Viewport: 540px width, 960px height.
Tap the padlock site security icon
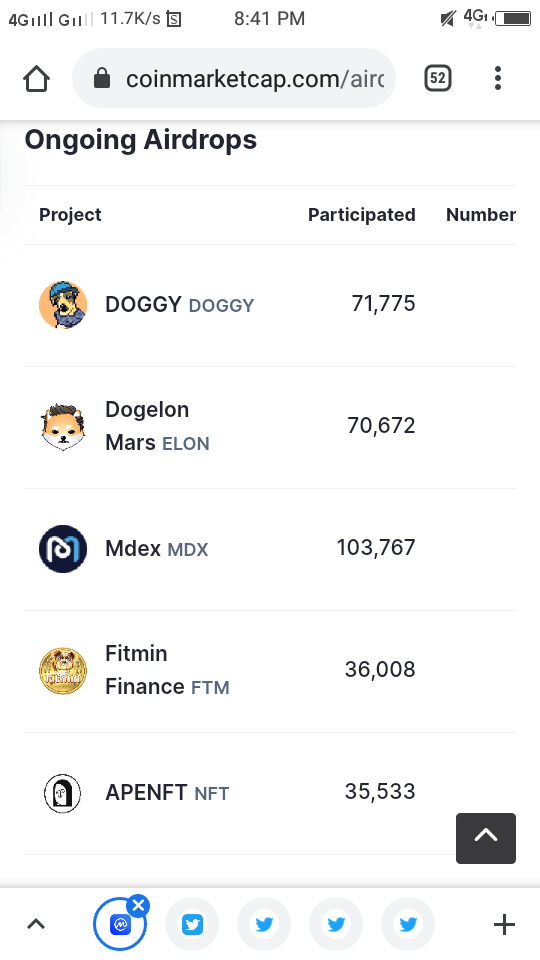[x=102, y=78]
